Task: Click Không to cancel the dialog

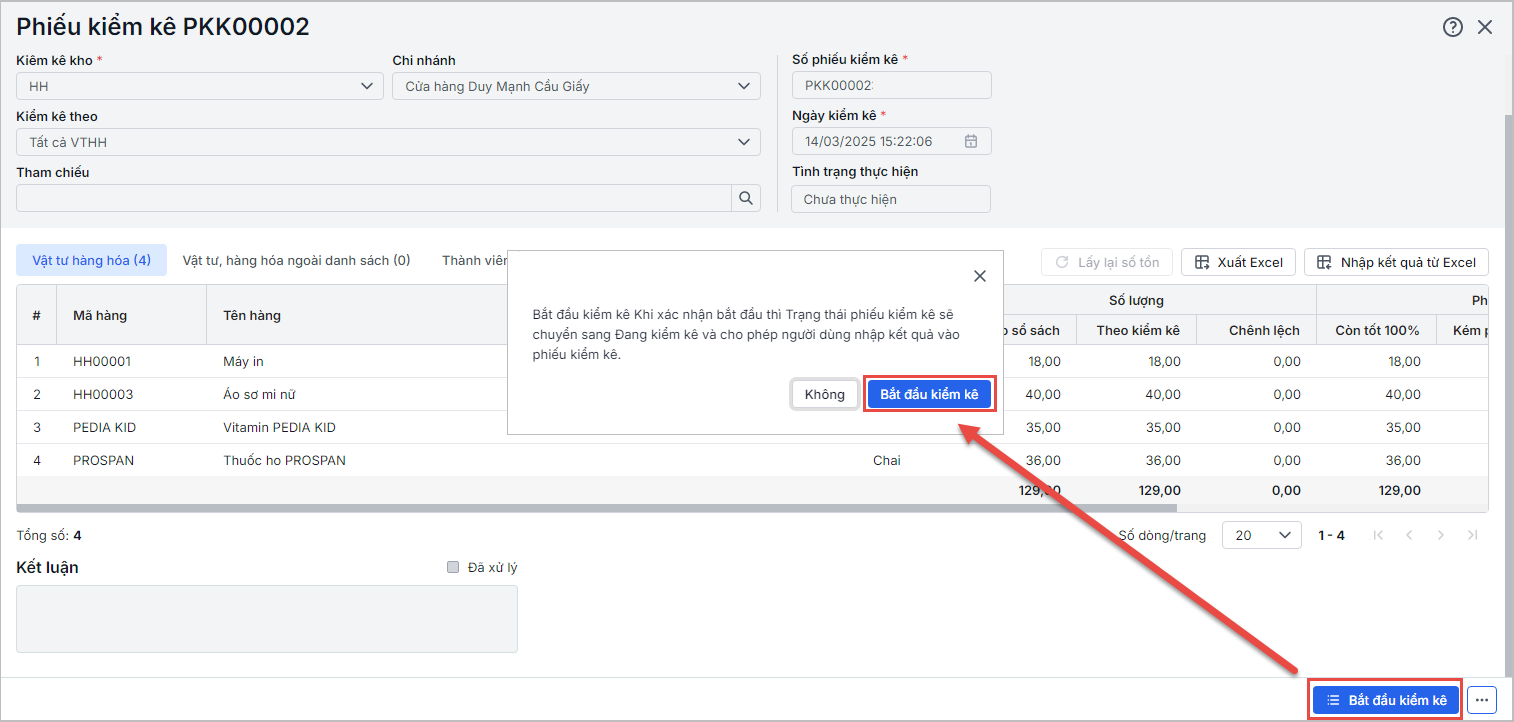Action: [824, 394]
